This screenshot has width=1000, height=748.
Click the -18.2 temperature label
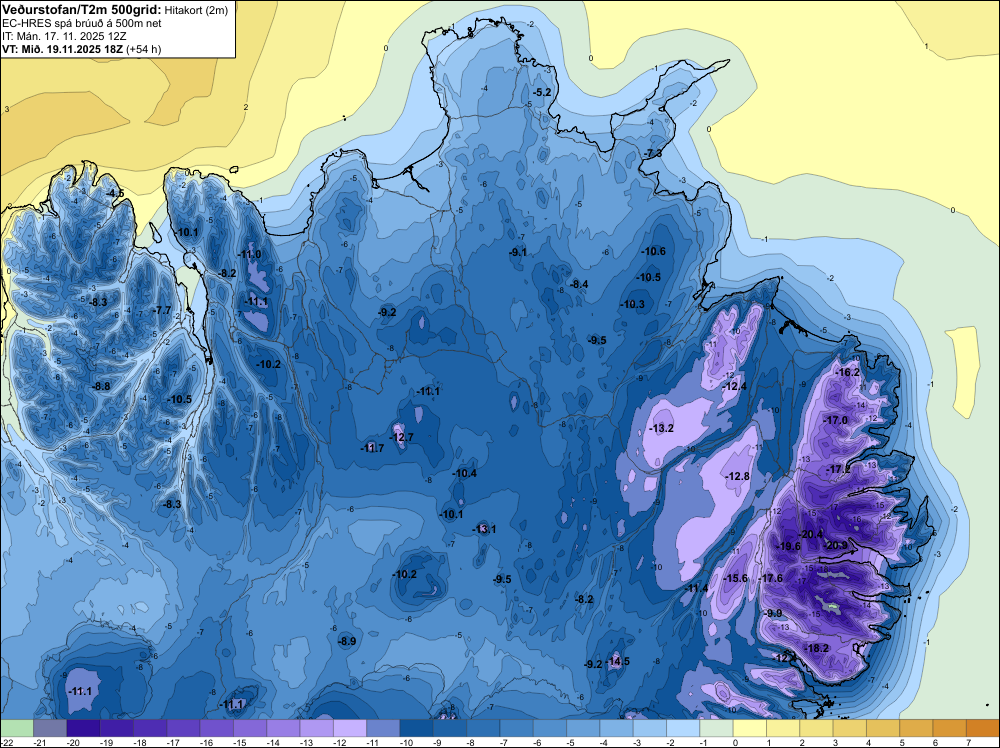point(817,648)
